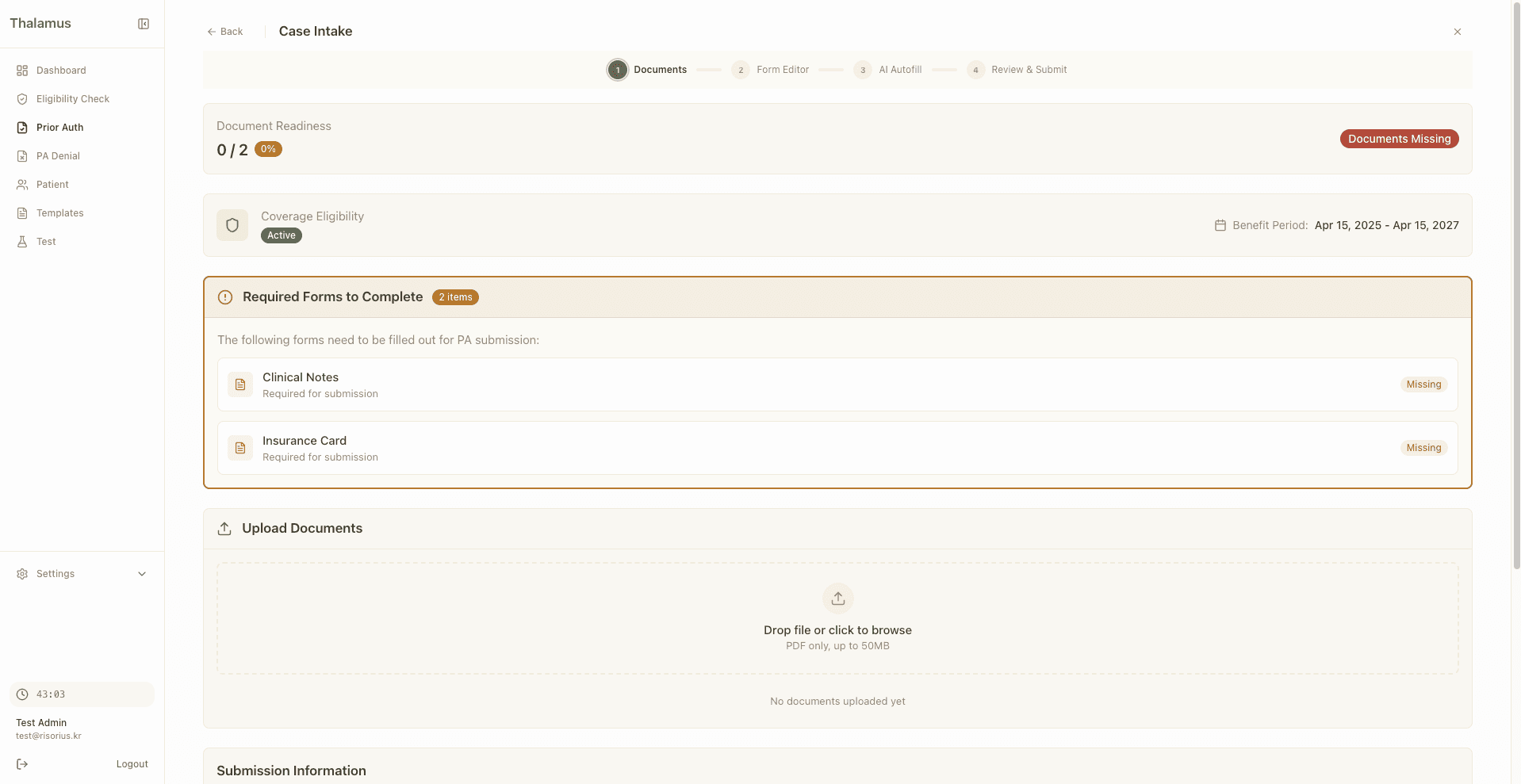
Task: Expand the Settings chevron
Action: [142, 574]
